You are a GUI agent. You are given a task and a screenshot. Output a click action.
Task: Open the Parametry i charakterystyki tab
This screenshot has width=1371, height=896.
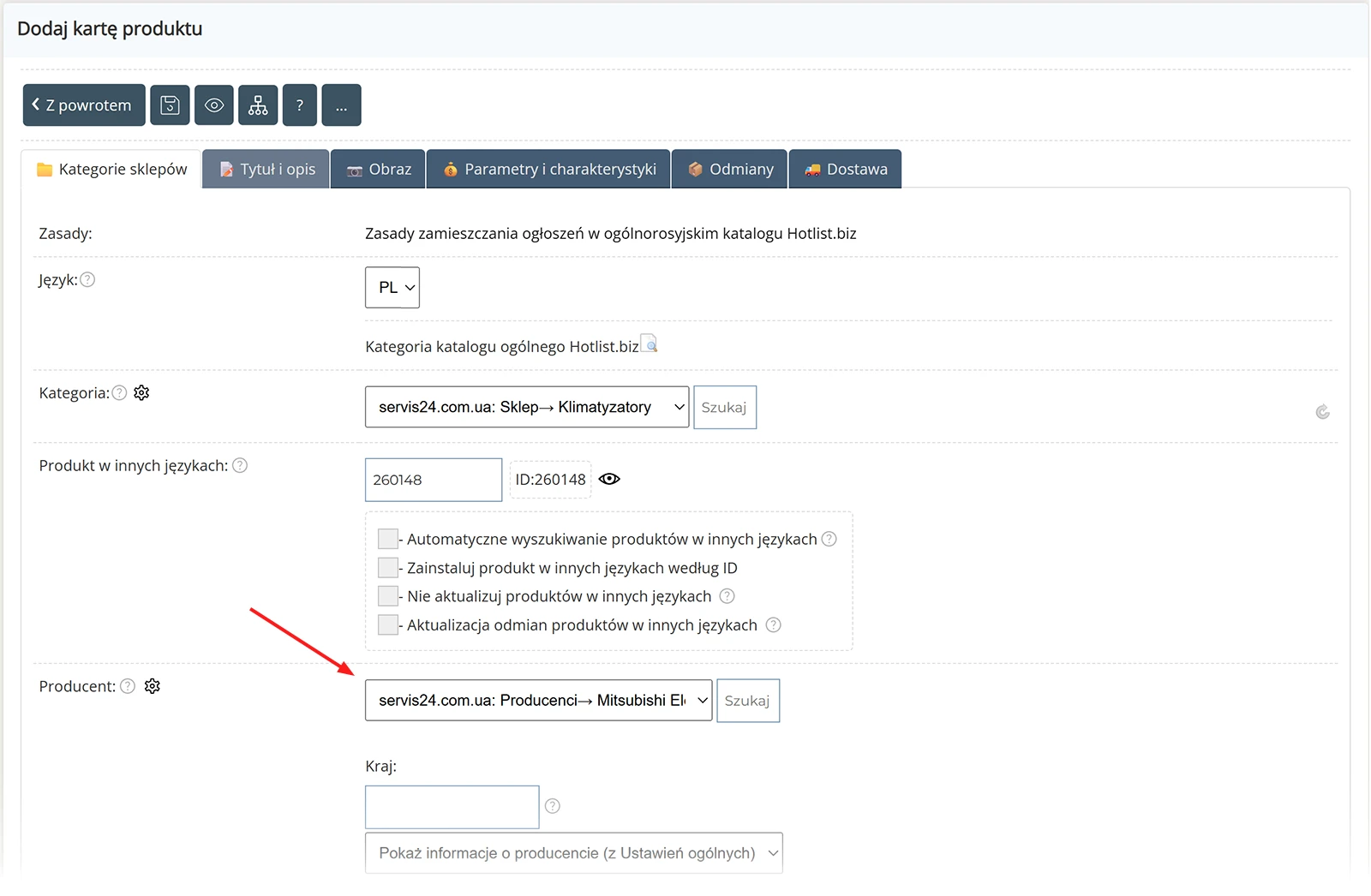(x=549, y=170)
